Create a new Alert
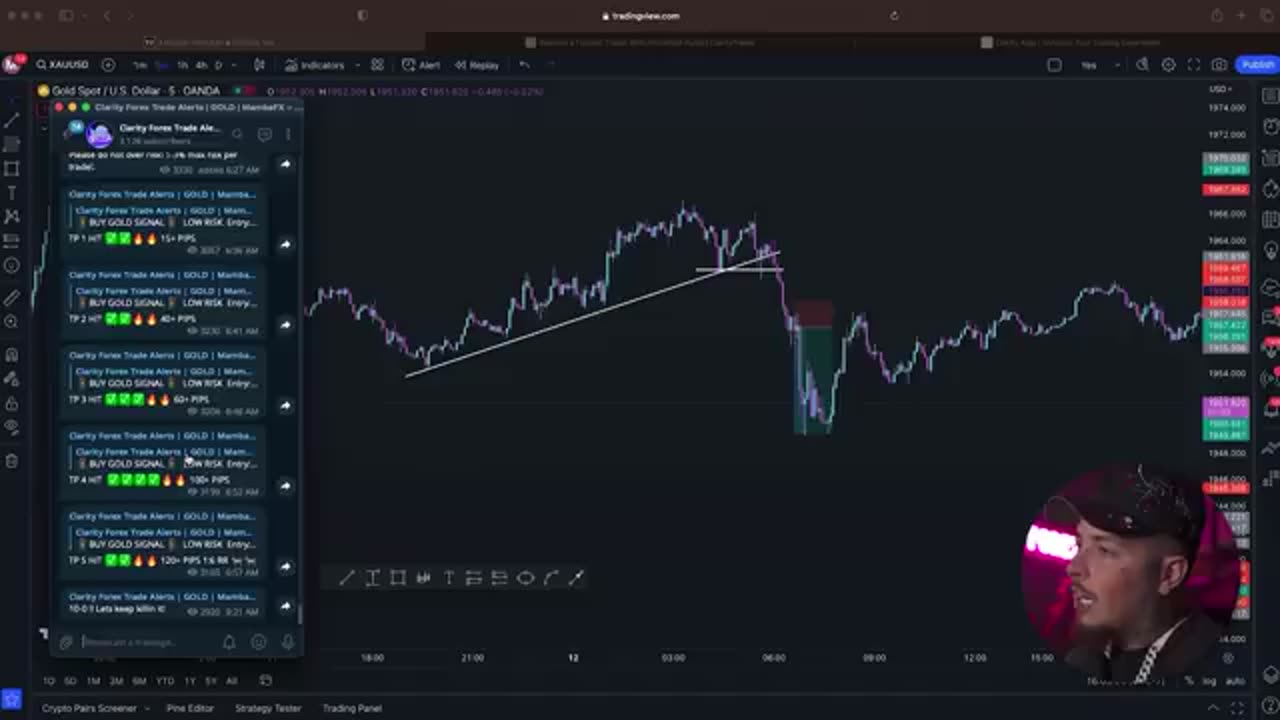This screenshot has width=1280, height=720. pyautogui.click(x=421, y=65)
